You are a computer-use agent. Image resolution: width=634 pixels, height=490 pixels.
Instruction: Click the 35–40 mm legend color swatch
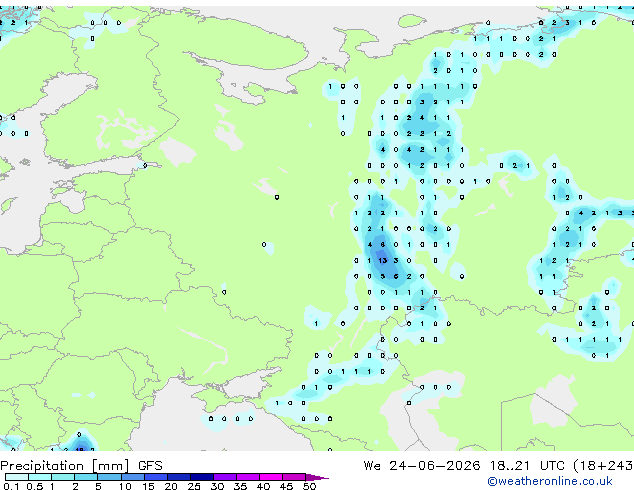(x=248, y=477)
